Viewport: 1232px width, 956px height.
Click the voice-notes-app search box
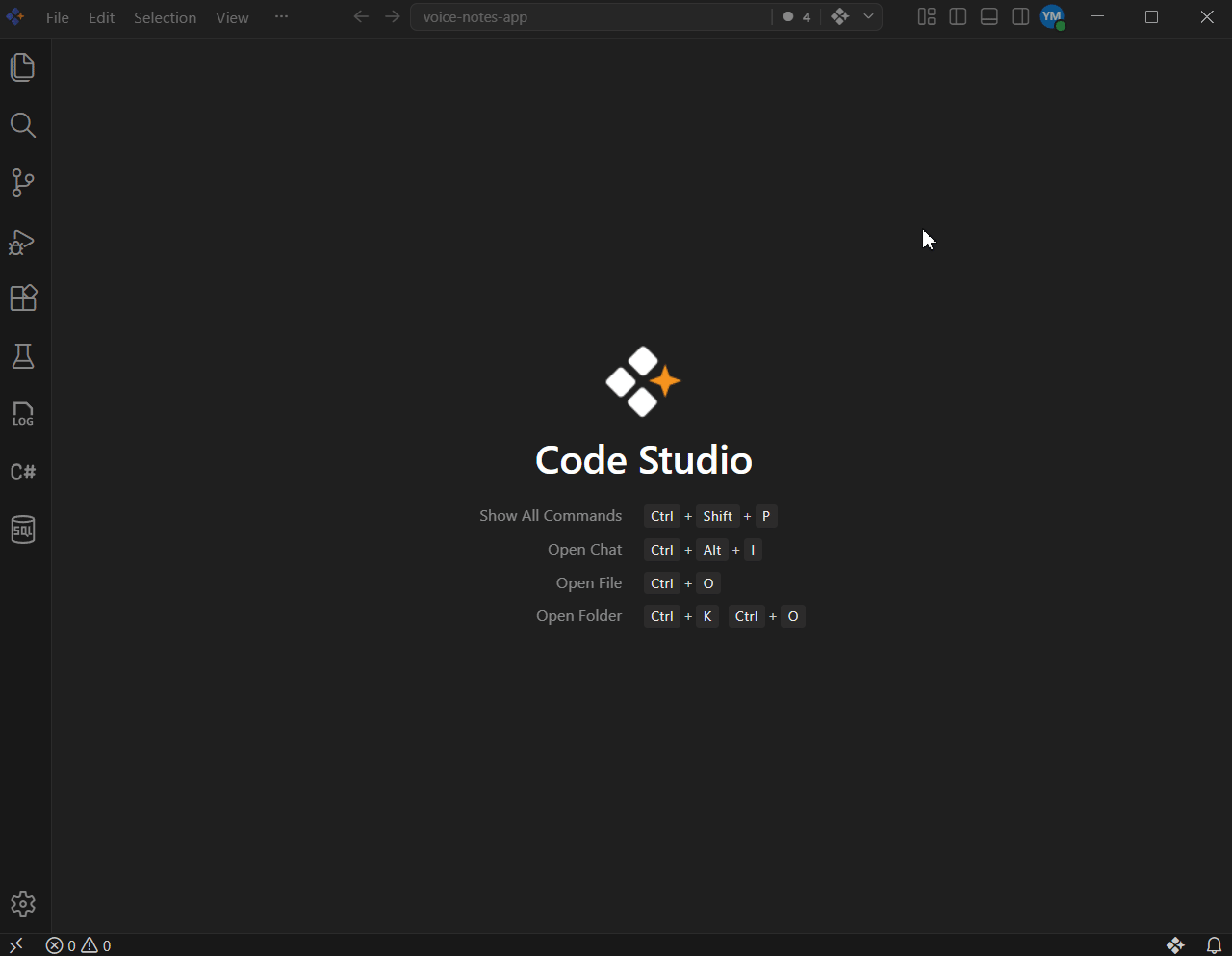pyautogui.click(x=591, y=16)
